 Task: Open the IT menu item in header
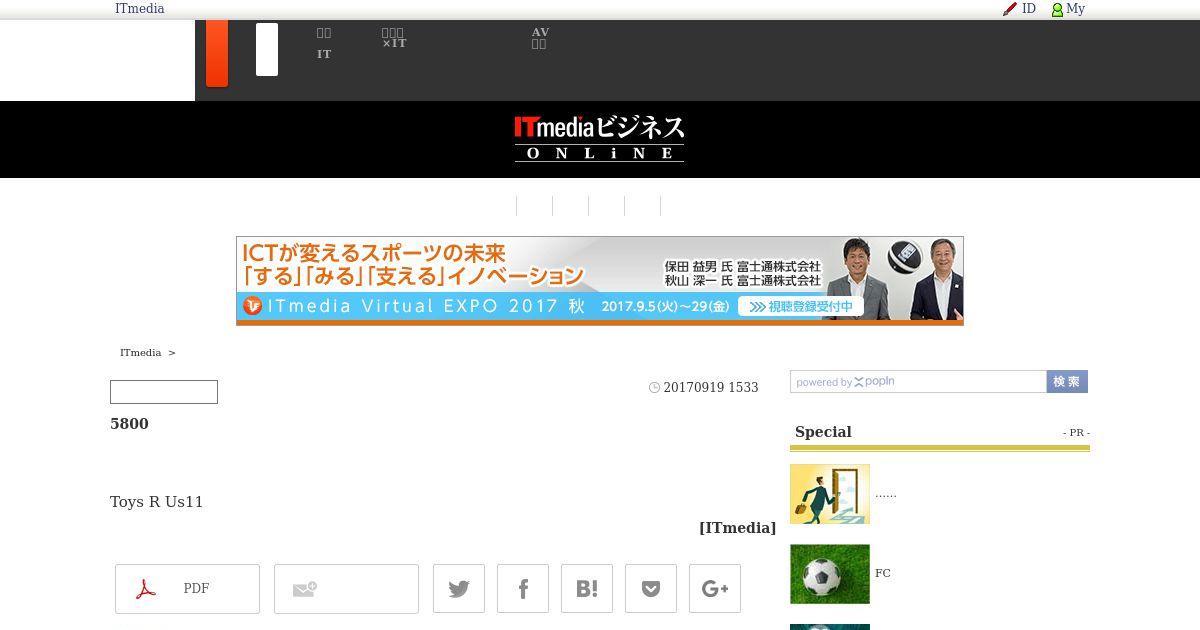point(324,54)
